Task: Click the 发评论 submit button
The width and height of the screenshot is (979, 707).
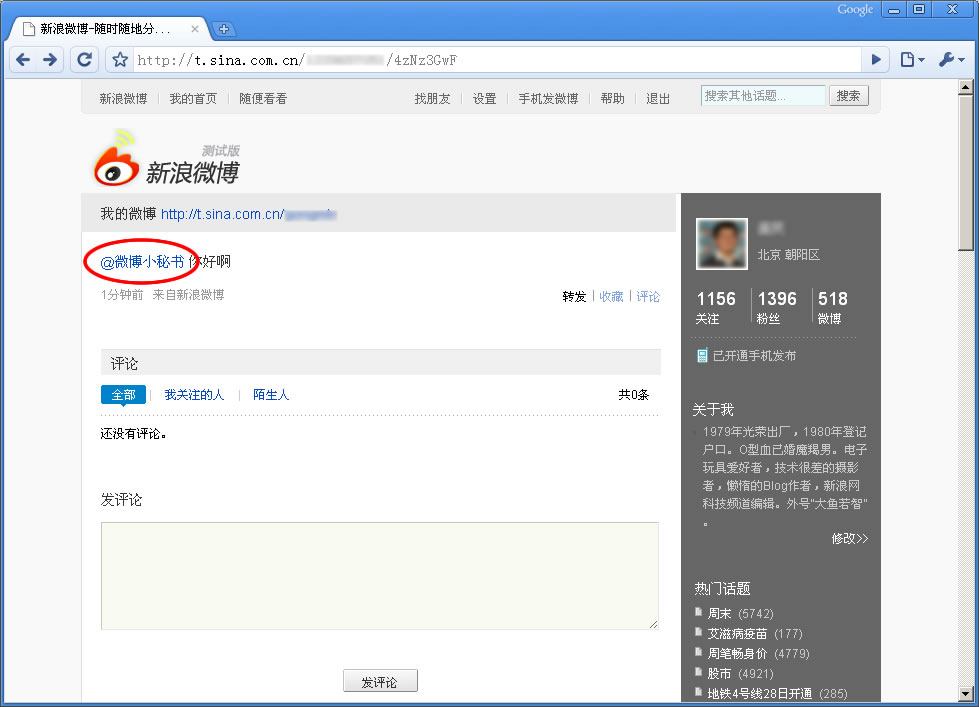Action: click(x=380, y=681)
